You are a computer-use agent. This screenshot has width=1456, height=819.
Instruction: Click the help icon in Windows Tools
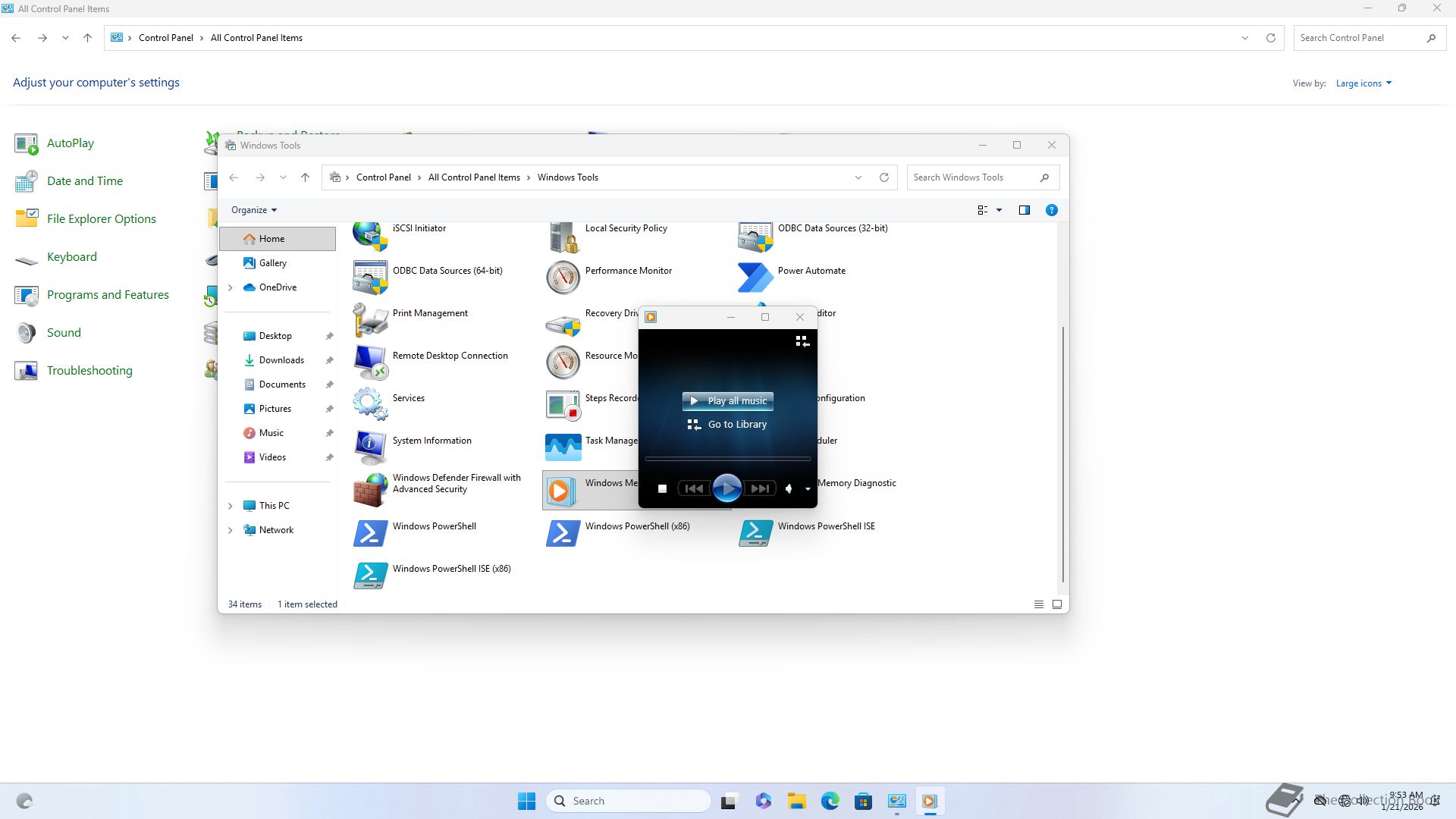(1051, 210)
